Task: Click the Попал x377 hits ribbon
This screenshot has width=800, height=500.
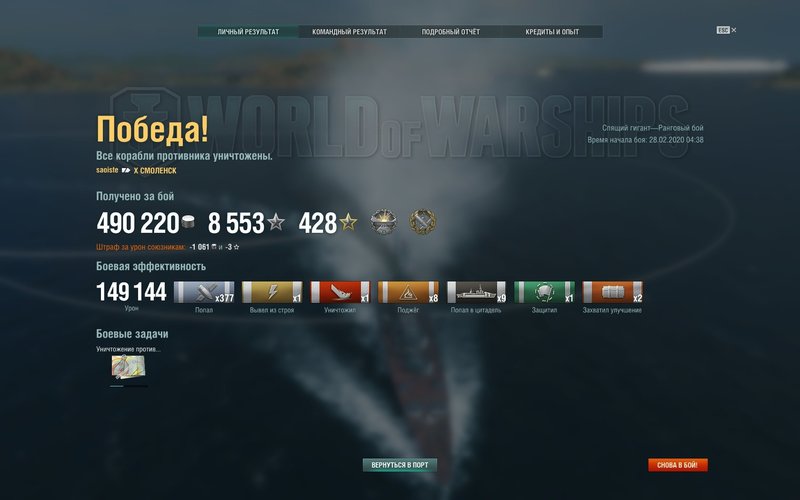Action: 204,292
